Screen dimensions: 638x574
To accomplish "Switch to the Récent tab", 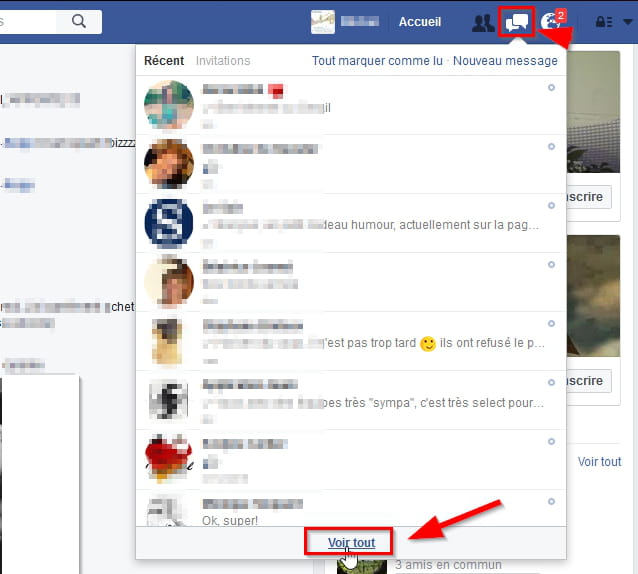I will pyautogui.click(x=164, y=61).
